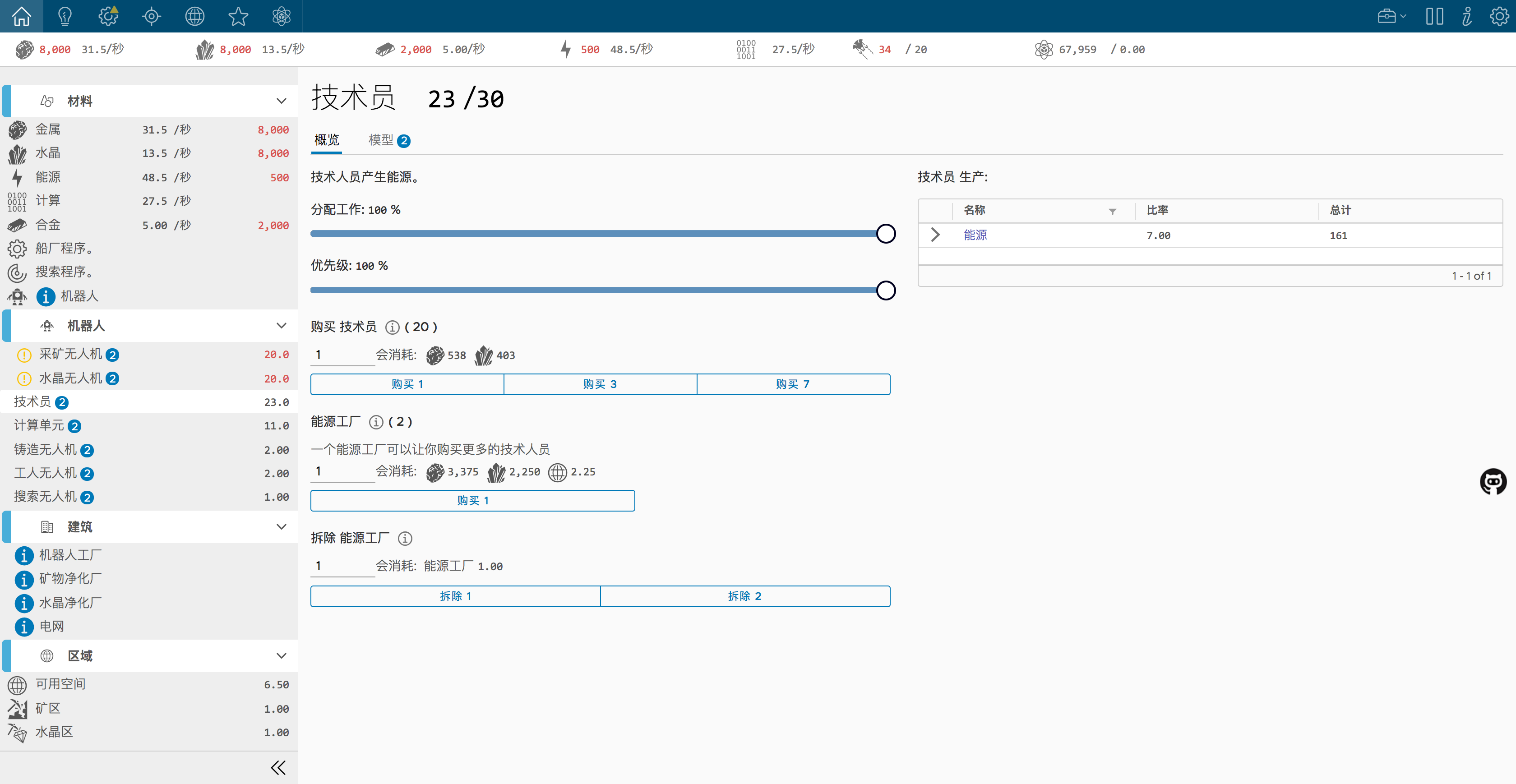Select 搜索无人机 in sidebar
This screenshot has height=784, width=1516.
tap(149, 497)
